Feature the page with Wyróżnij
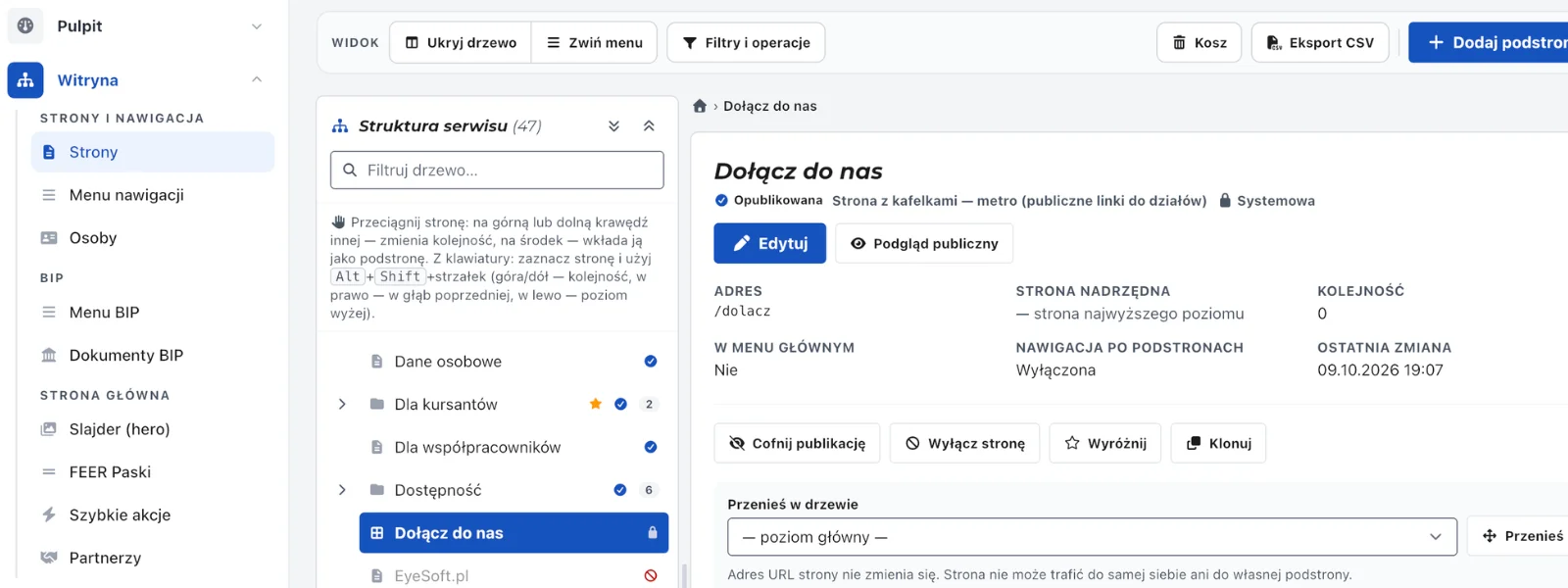This screenshot has height=588, width=1568. (1105, 443)
